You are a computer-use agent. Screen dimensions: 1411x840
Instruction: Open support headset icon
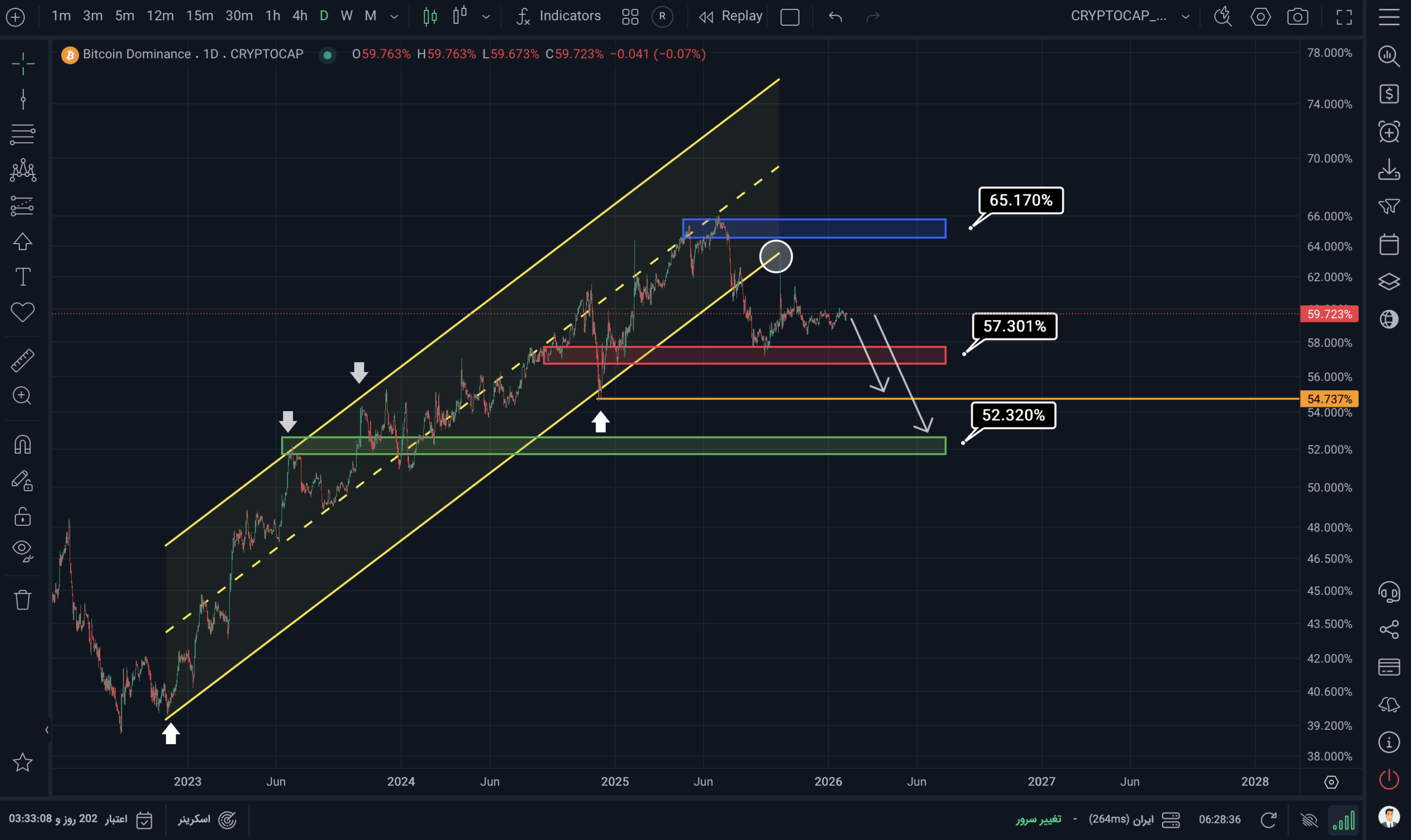tap(1389, 593)
